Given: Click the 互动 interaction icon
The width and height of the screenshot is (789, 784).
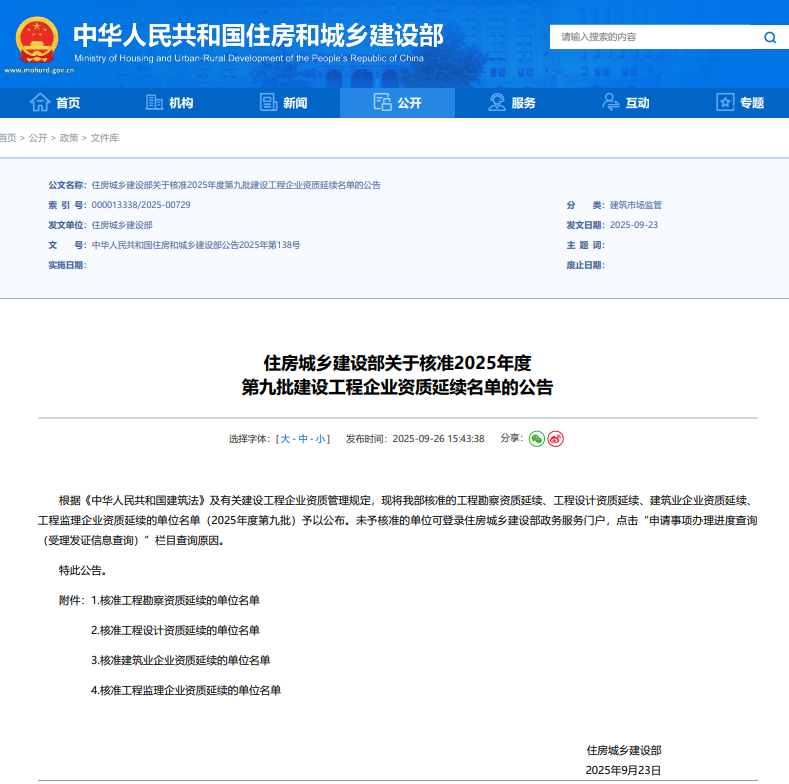Looking at the screenshot, I should click(x=611, y=103).
